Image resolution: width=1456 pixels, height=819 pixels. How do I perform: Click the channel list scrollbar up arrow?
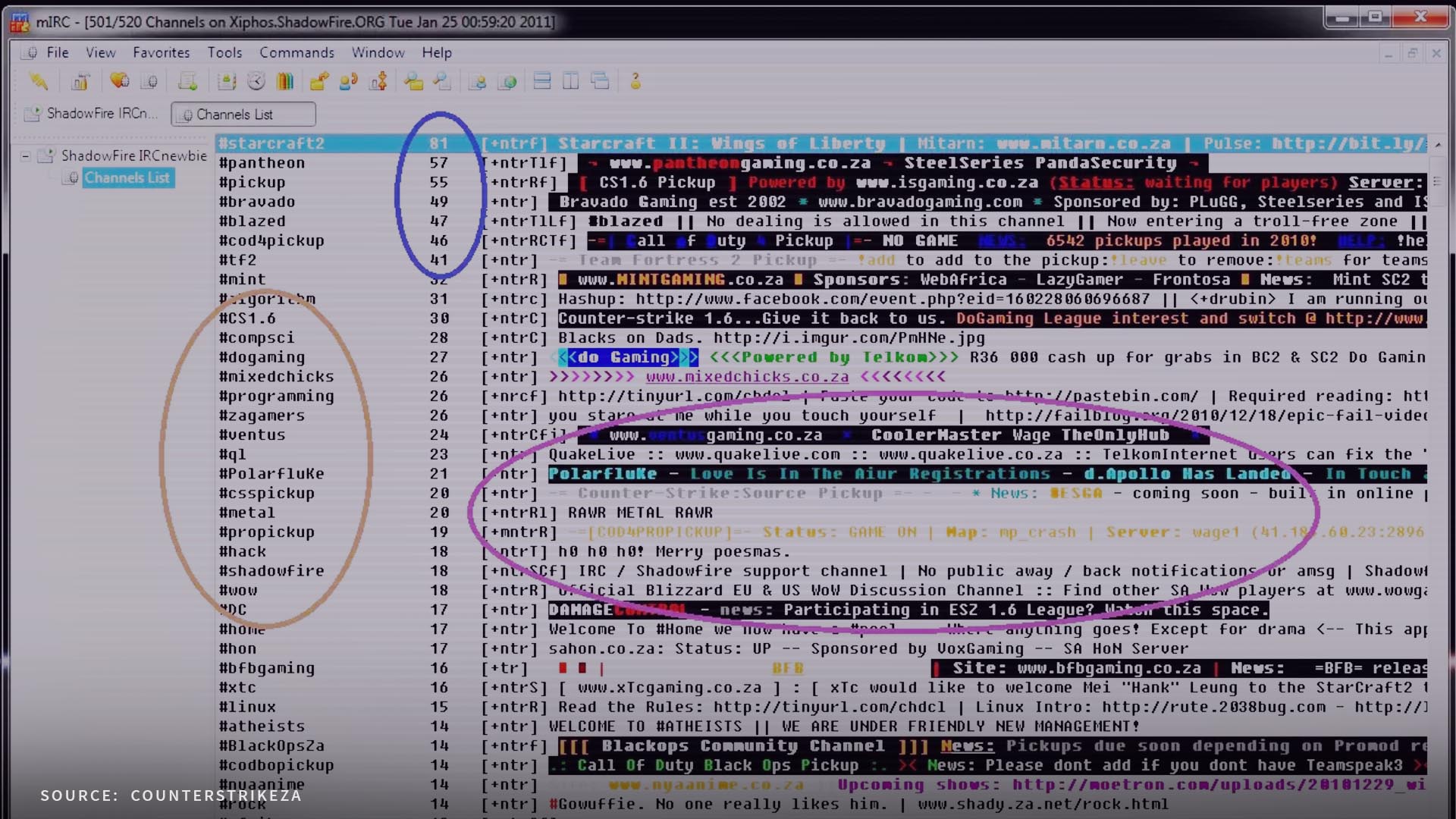1438,144
